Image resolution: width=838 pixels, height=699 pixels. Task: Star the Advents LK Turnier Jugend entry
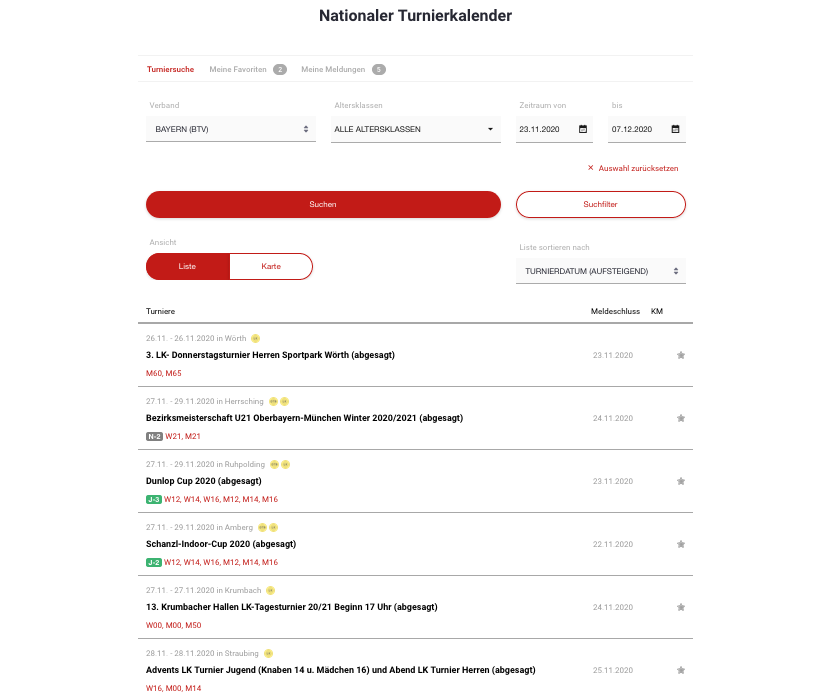pyautogui.click(x=681, y=670)
